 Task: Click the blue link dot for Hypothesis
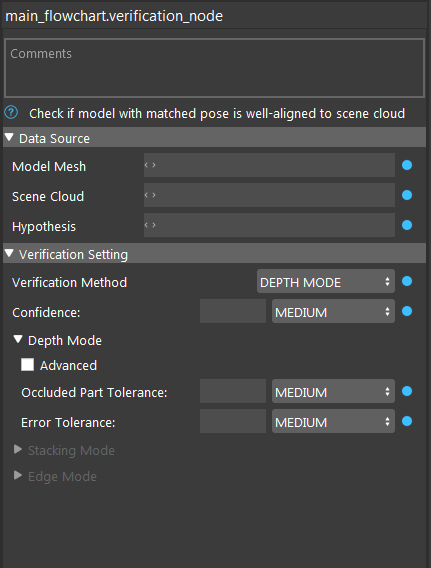pos(407,225)
